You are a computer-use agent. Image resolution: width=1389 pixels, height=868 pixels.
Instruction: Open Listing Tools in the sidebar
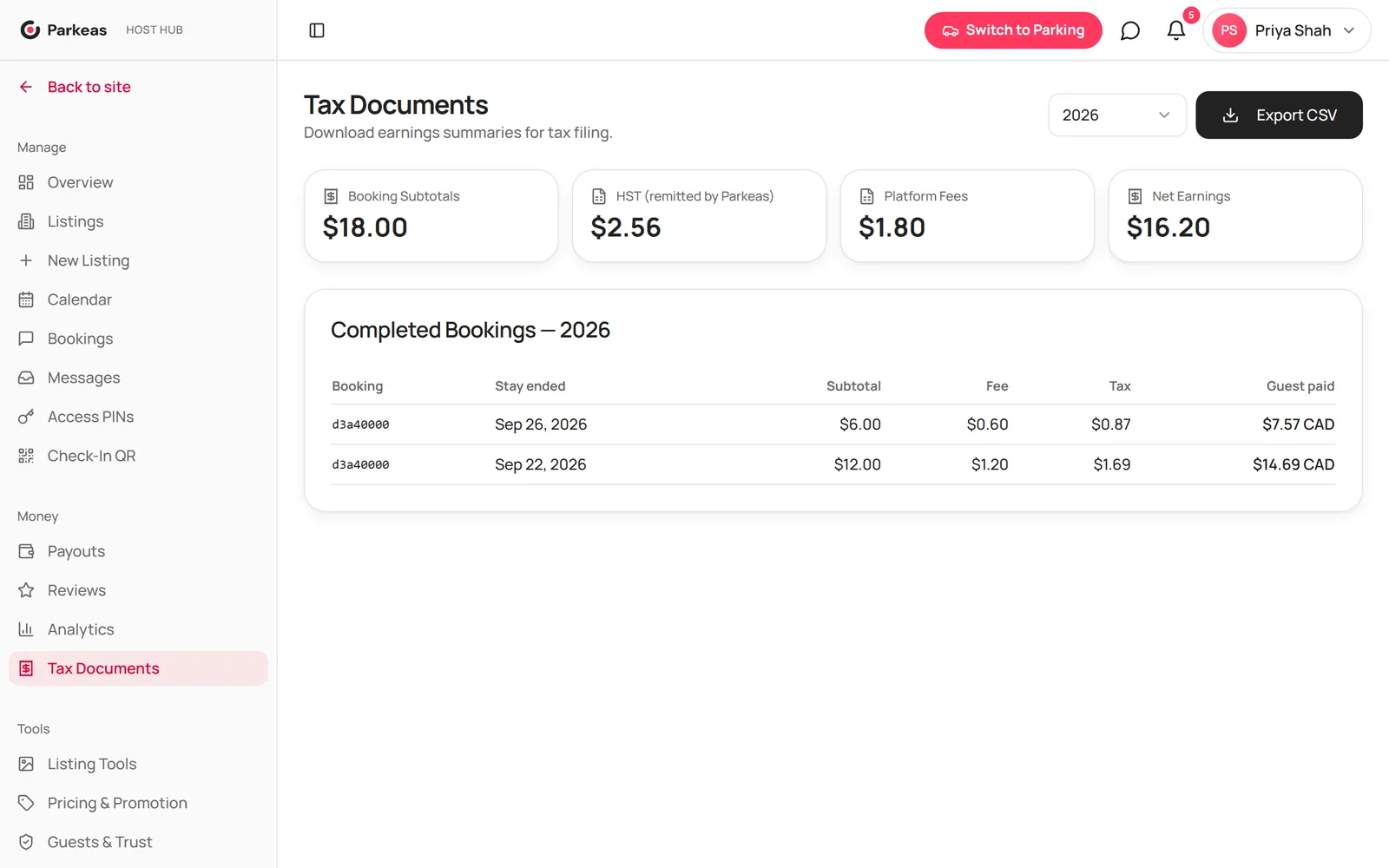coord(139,764)
